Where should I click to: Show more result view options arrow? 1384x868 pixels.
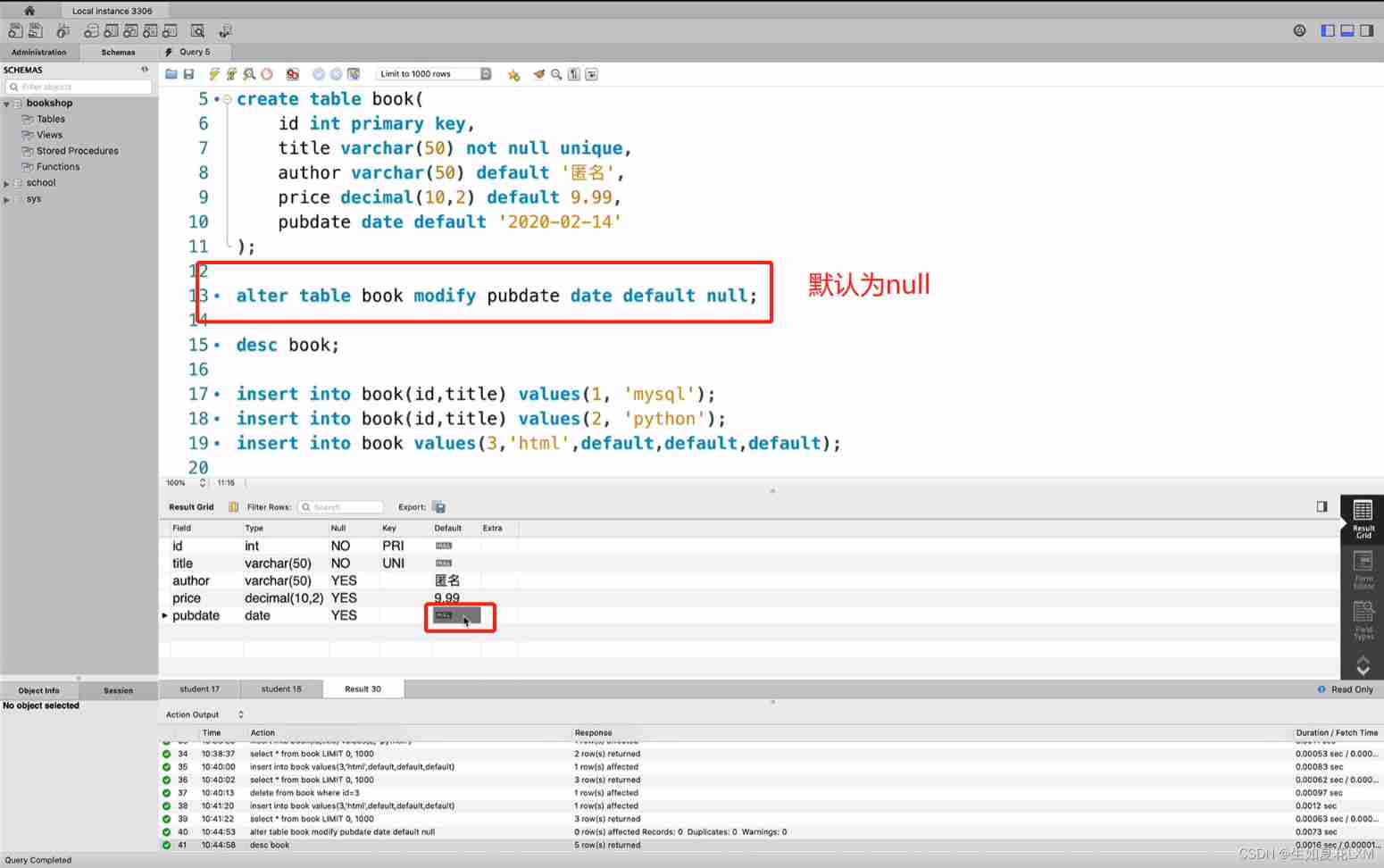1363,665
